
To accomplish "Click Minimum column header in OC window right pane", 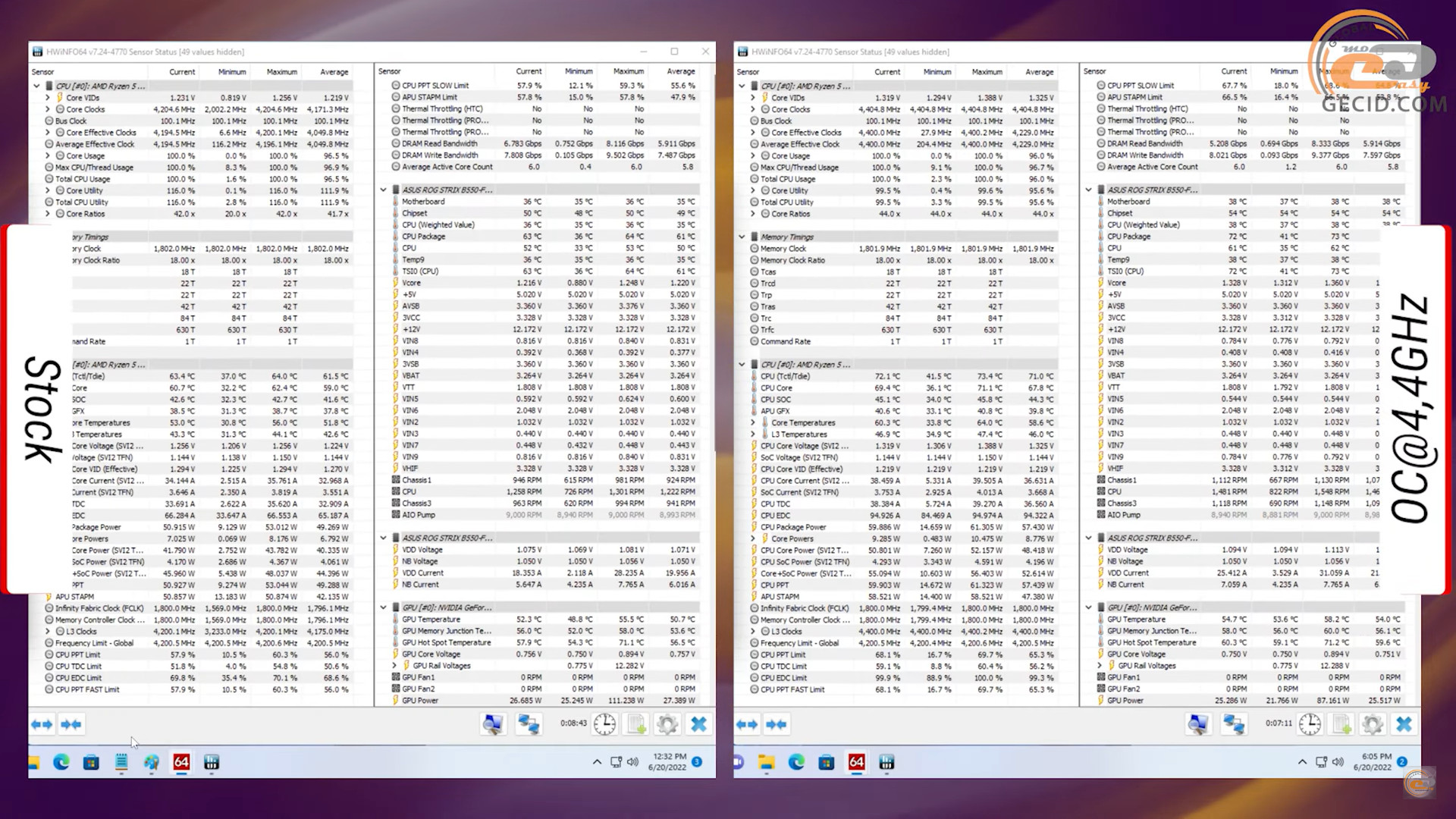I will point(1284,71).
